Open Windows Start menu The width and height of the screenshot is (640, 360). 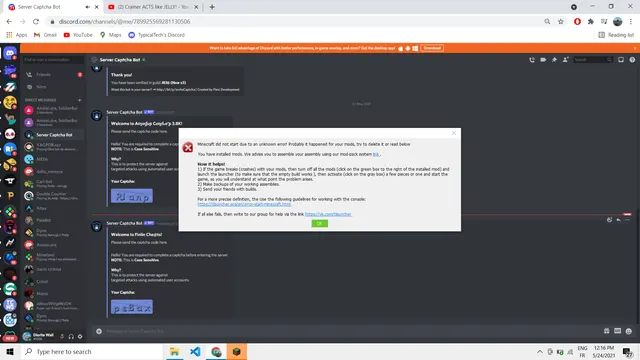tap(10, 351)
